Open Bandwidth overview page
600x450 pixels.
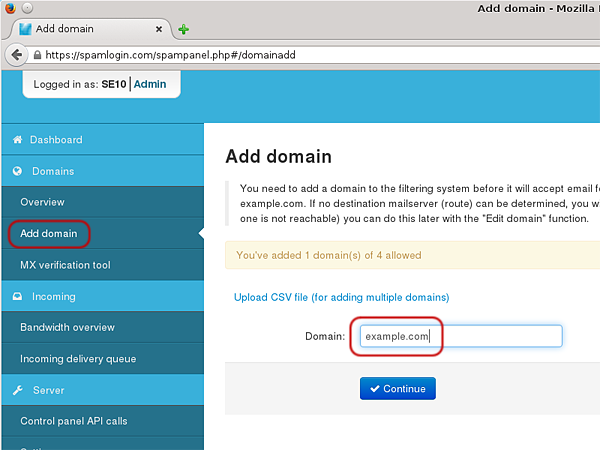point(103,327)
